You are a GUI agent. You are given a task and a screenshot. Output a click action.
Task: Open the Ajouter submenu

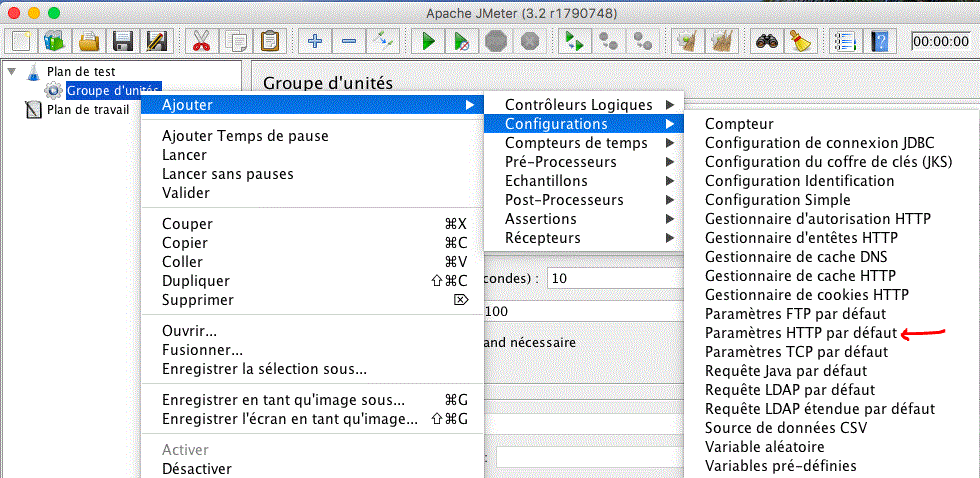(312, 105)
